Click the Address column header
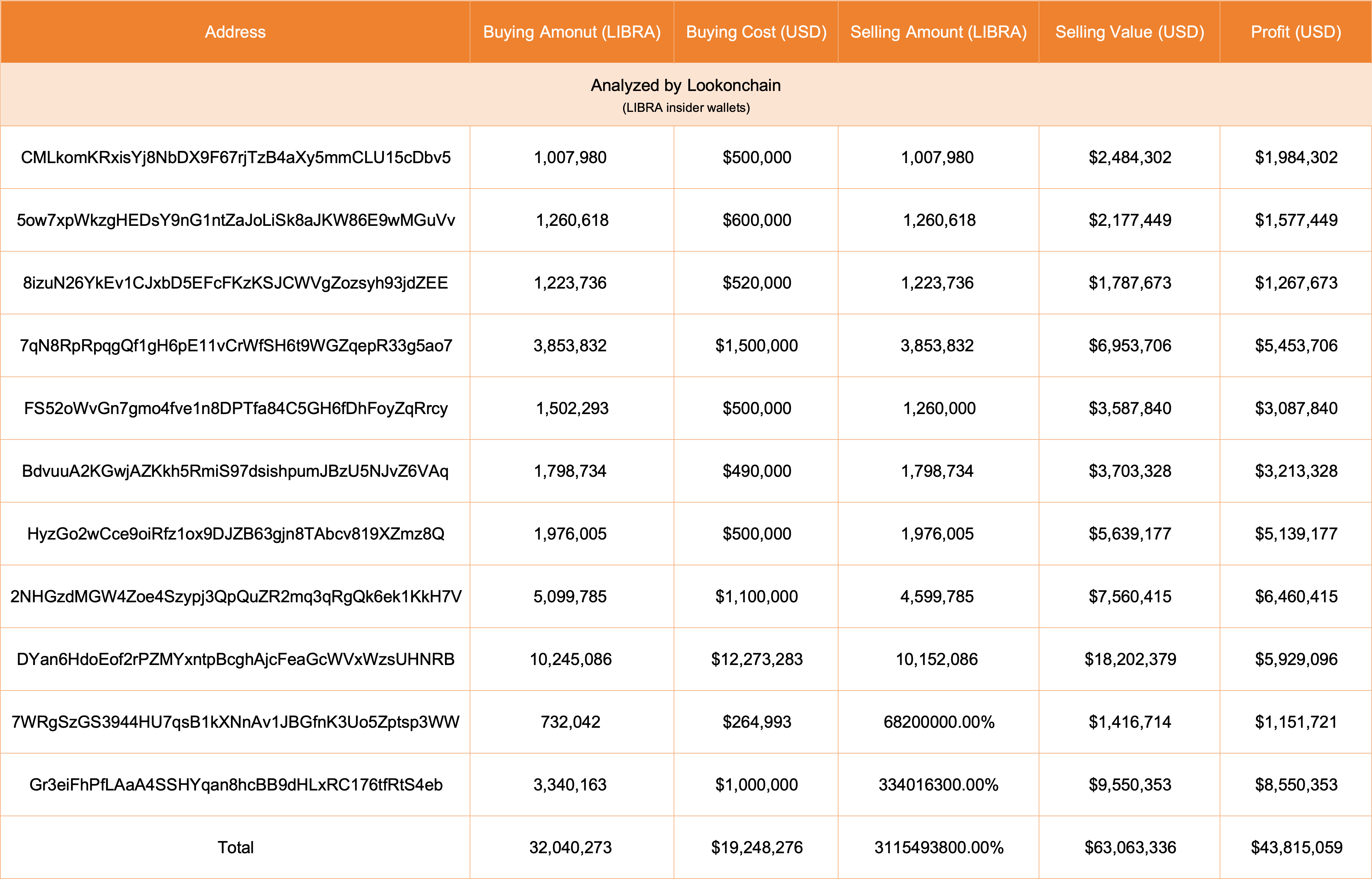 click(235, 32)
